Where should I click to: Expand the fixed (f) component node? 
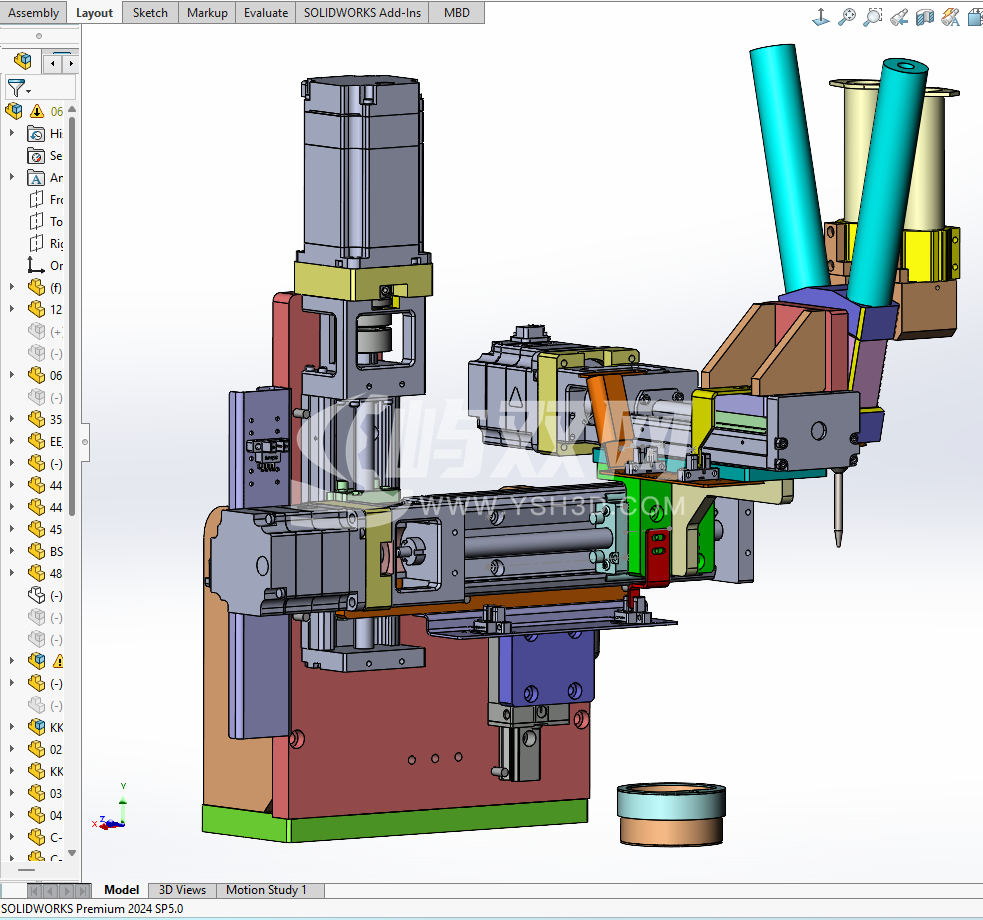(x=12, y=287)
